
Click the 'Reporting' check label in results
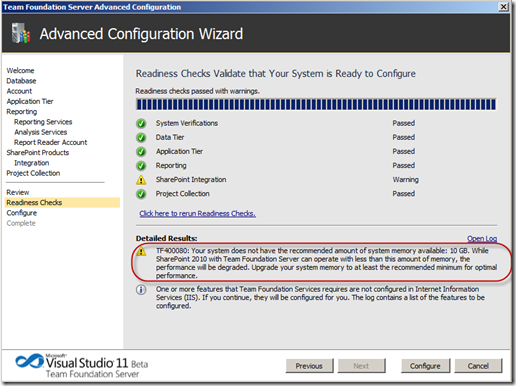coord(171,166)
